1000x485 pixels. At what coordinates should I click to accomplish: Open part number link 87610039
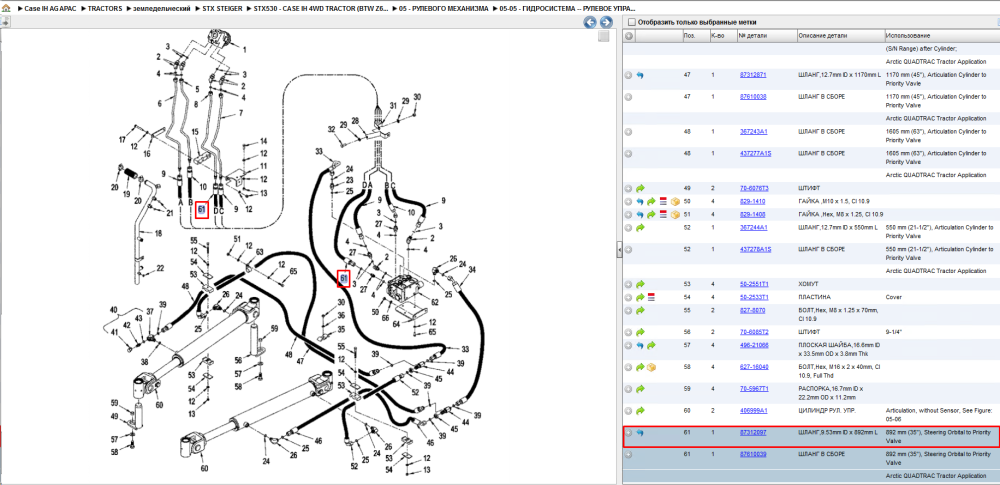(753, 454)
